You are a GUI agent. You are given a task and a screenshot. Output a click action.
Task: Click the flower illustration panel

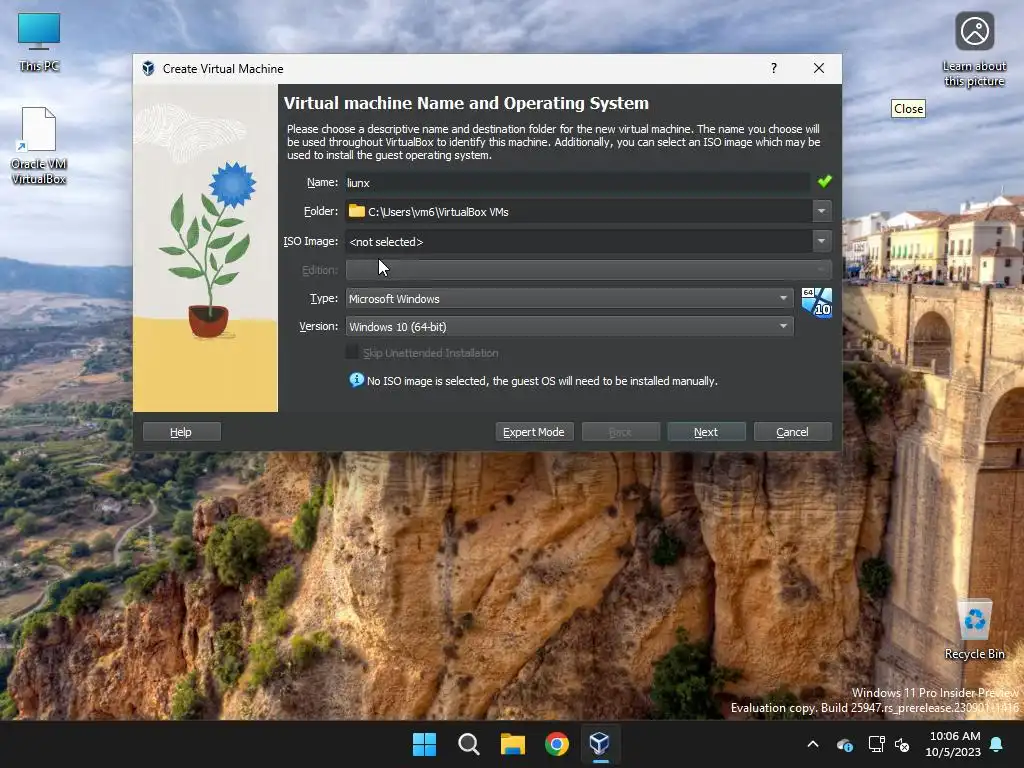206,248
